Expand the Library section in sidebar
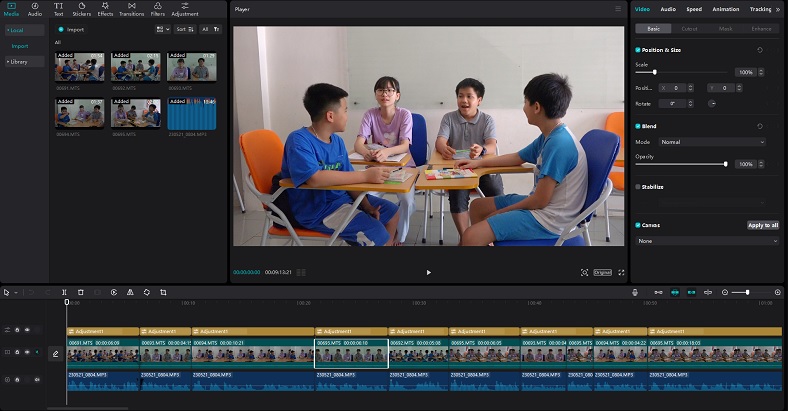 pyautogui.click(x=24, y=62)
